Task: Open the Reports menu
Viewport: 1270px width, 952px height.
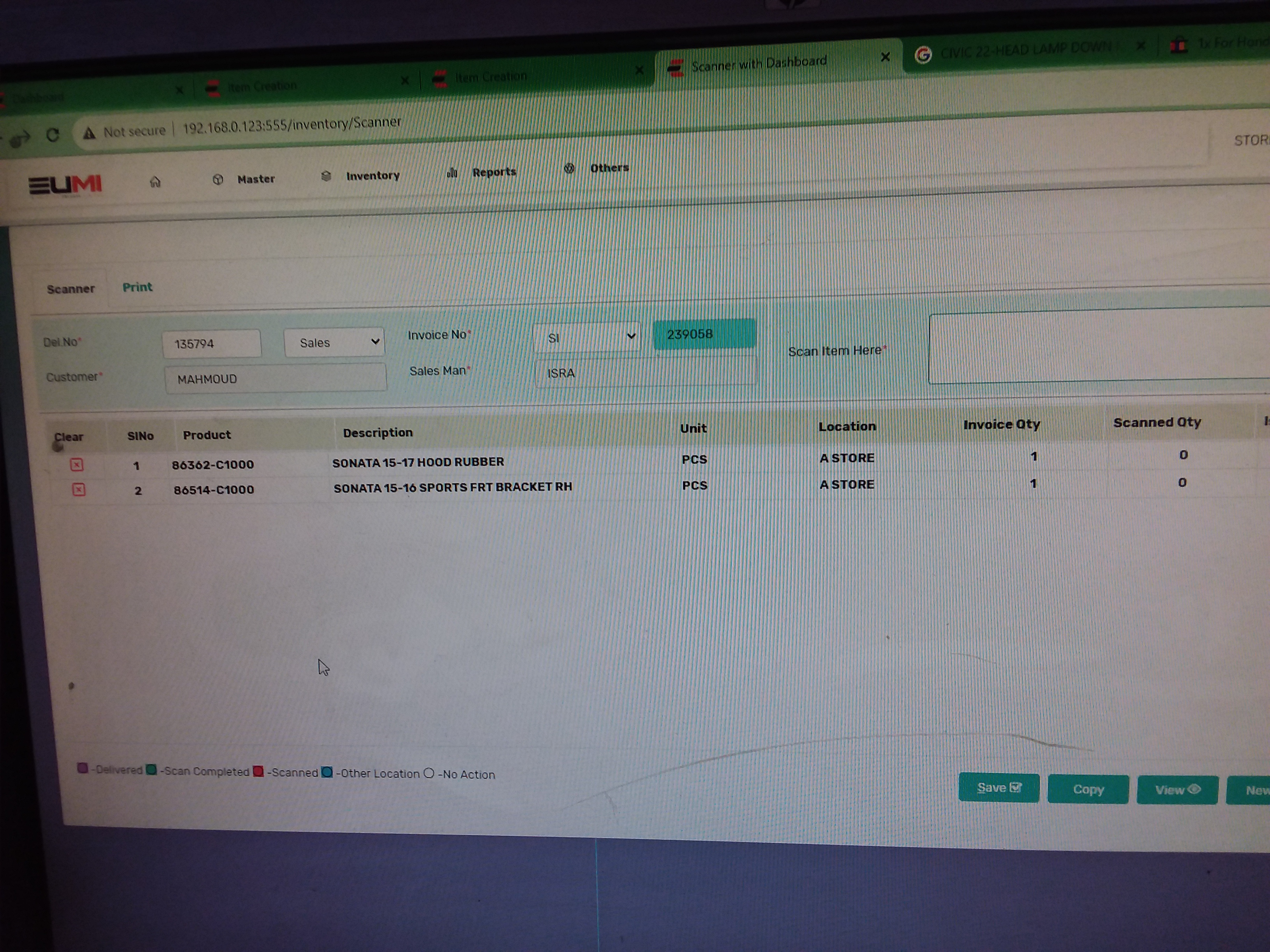Action: 494,172
